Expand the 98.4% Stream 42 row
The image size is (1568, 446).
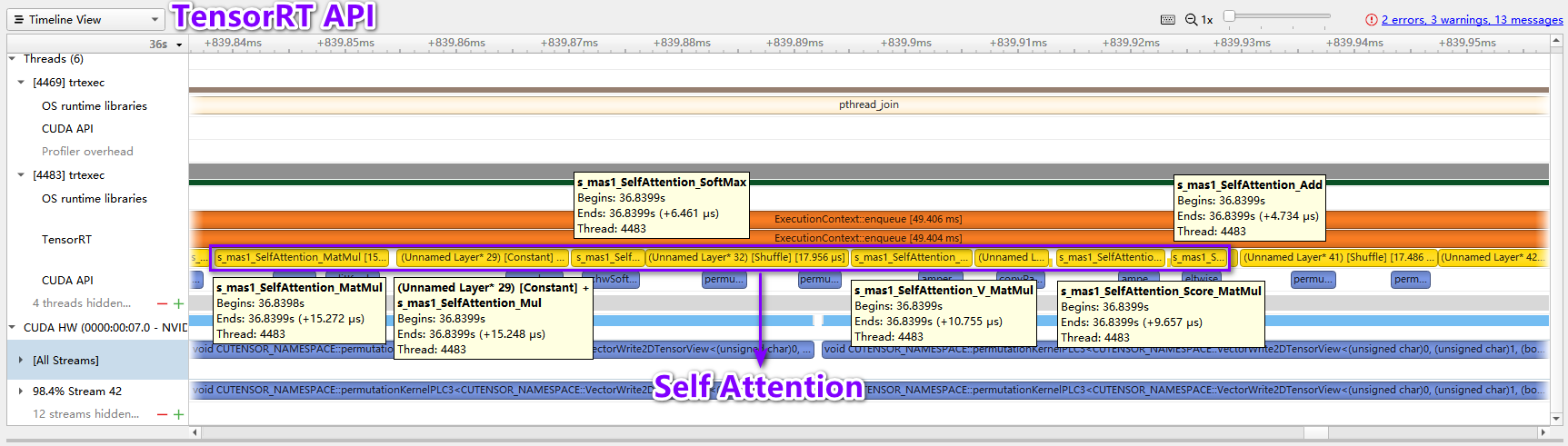(x=21, y=391)
